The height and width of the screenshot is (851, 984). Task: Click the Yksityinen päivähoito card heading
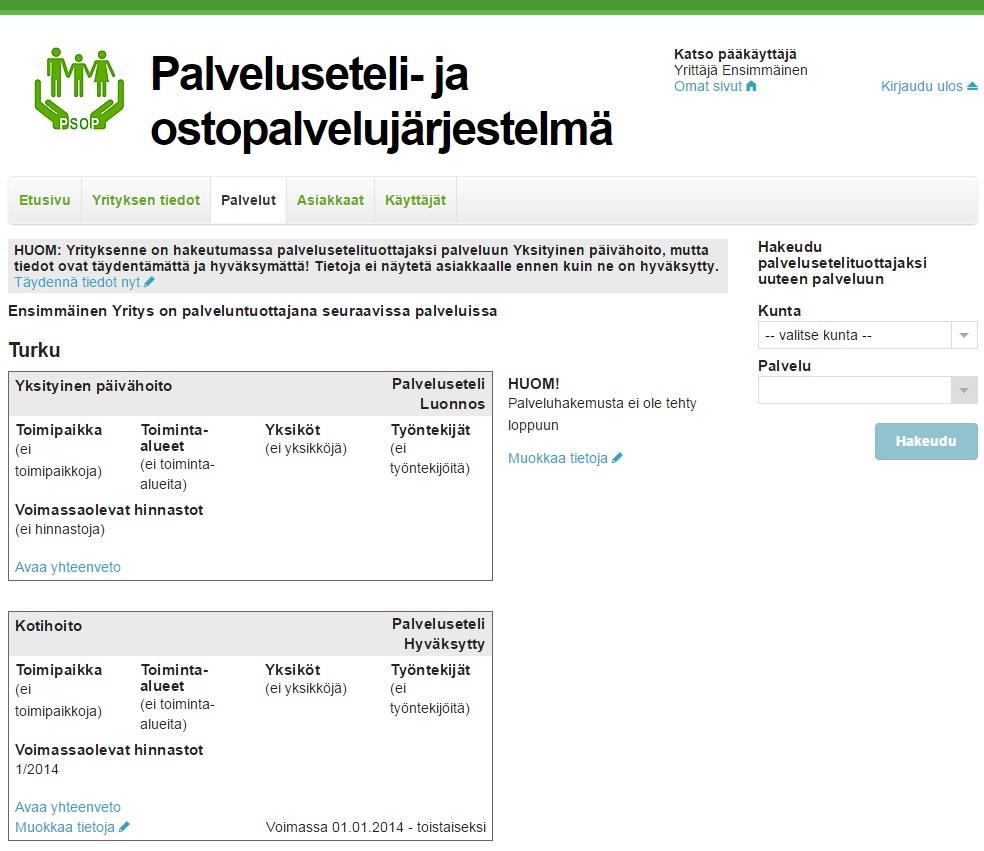(94, 386)
